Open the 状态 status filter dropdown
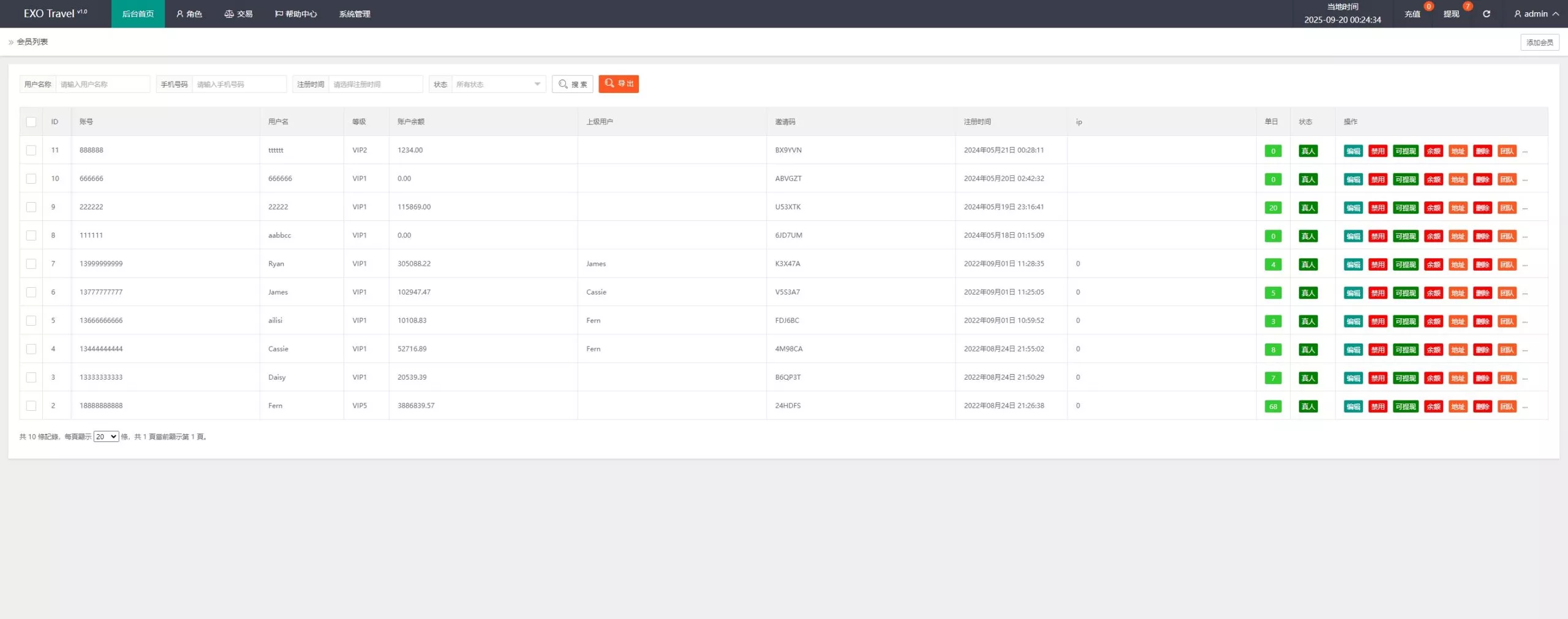1568x619 pixels. point(498,84)
